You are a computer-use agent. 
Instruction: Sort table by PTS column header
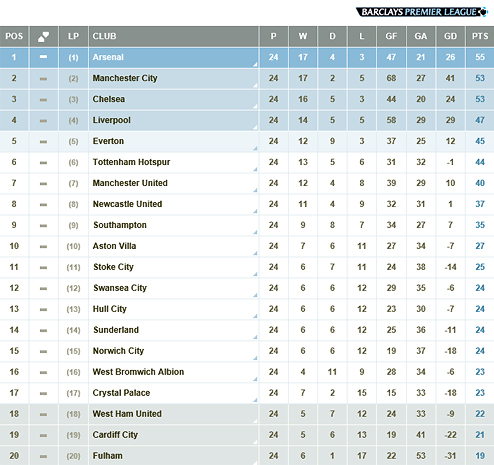480,36
